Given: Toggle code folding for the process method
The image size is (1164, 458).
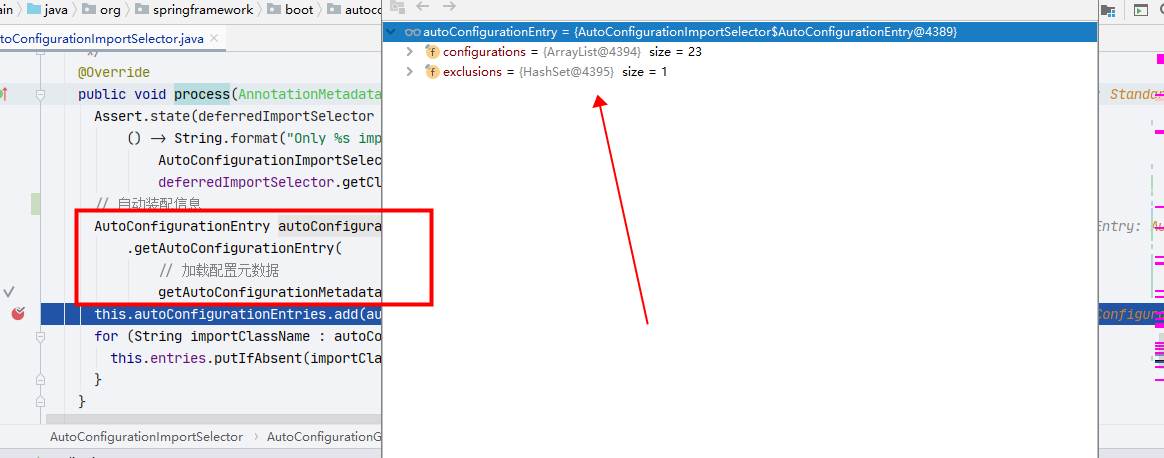Looking at the screenshot, I should tap(41, 95).
